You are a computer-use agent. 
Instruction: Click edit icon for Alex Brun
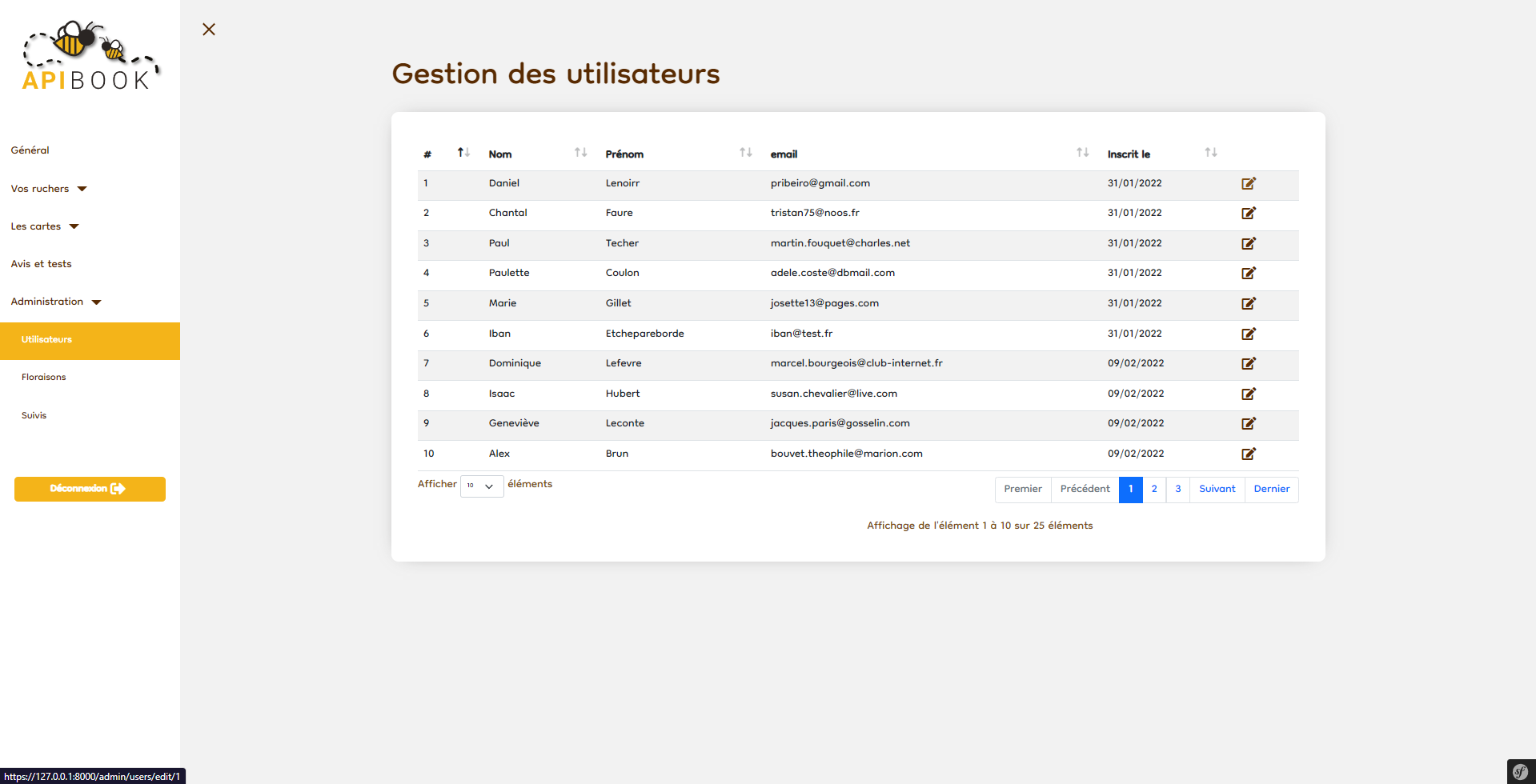tap(1248, 454)
